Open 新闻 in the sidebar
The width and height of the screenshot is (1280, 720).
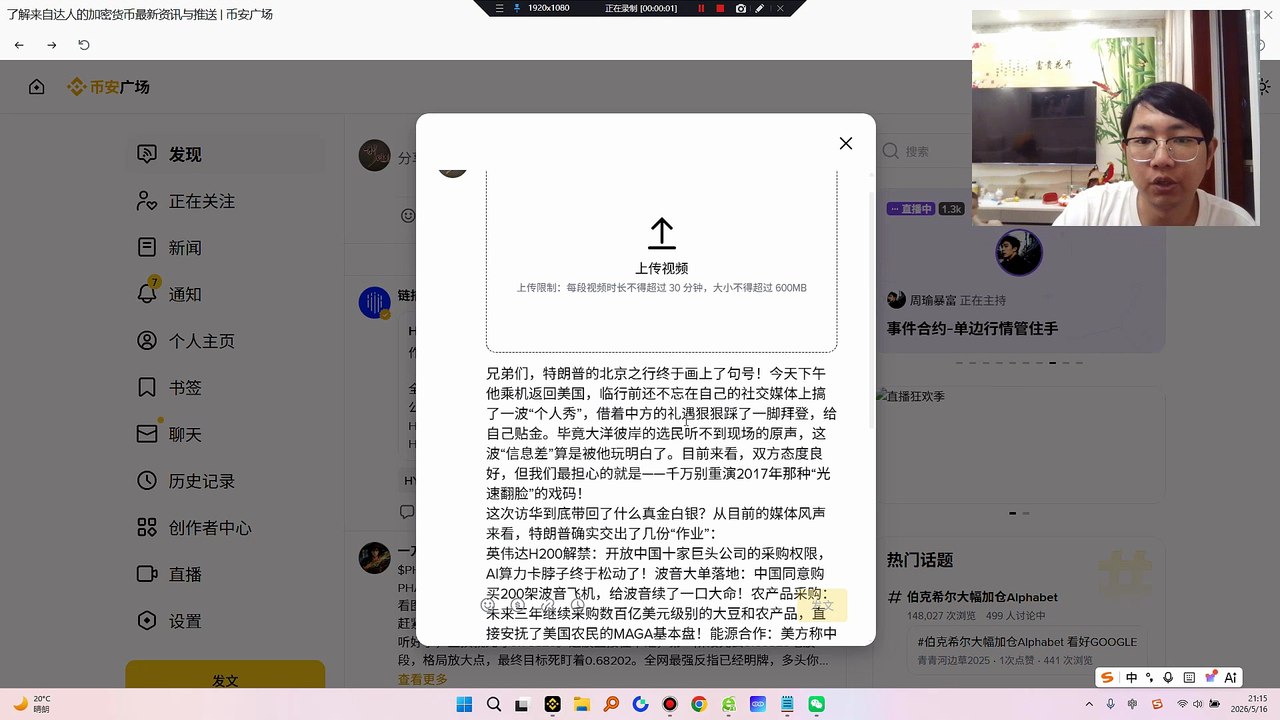click(226, 247)
